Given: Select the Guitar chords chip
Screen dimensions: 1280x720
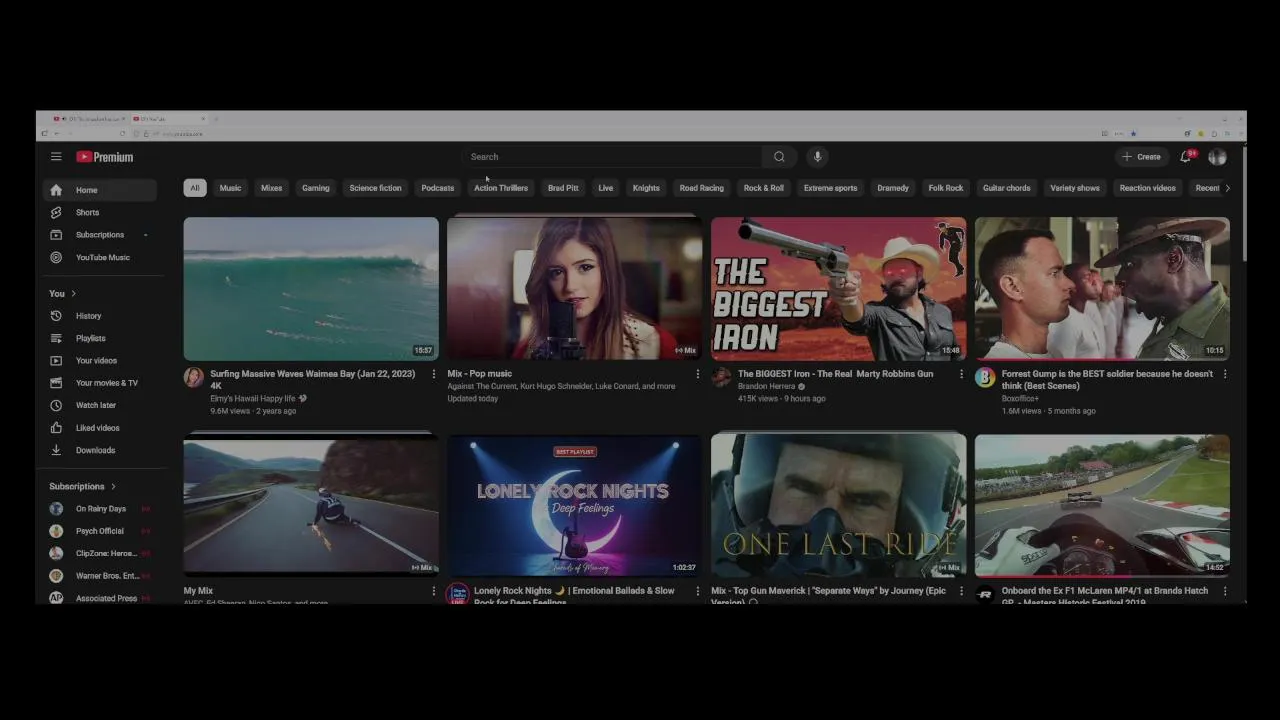Looking at the screenshot, I should pos(1007,188).
